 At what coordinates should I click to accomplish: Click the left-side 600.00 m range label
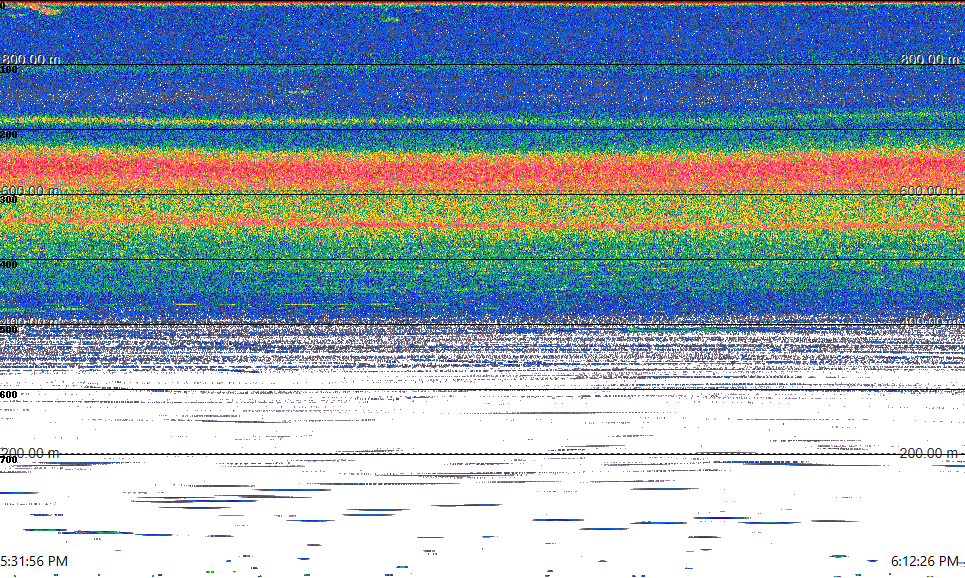31,191
